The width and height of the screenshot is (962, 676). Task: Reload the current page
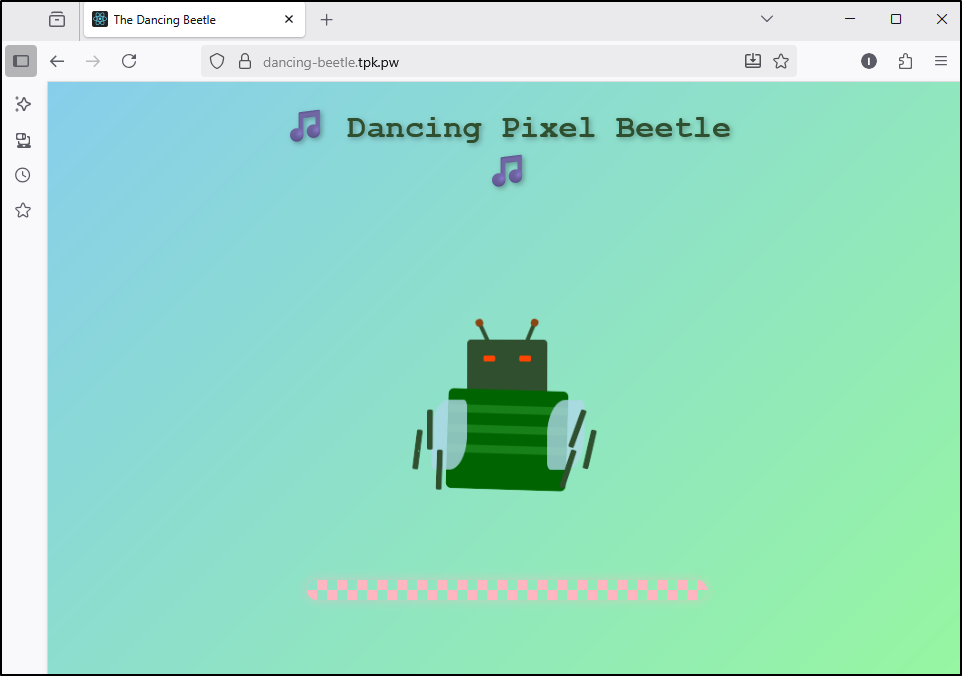(x=129, y=61)
